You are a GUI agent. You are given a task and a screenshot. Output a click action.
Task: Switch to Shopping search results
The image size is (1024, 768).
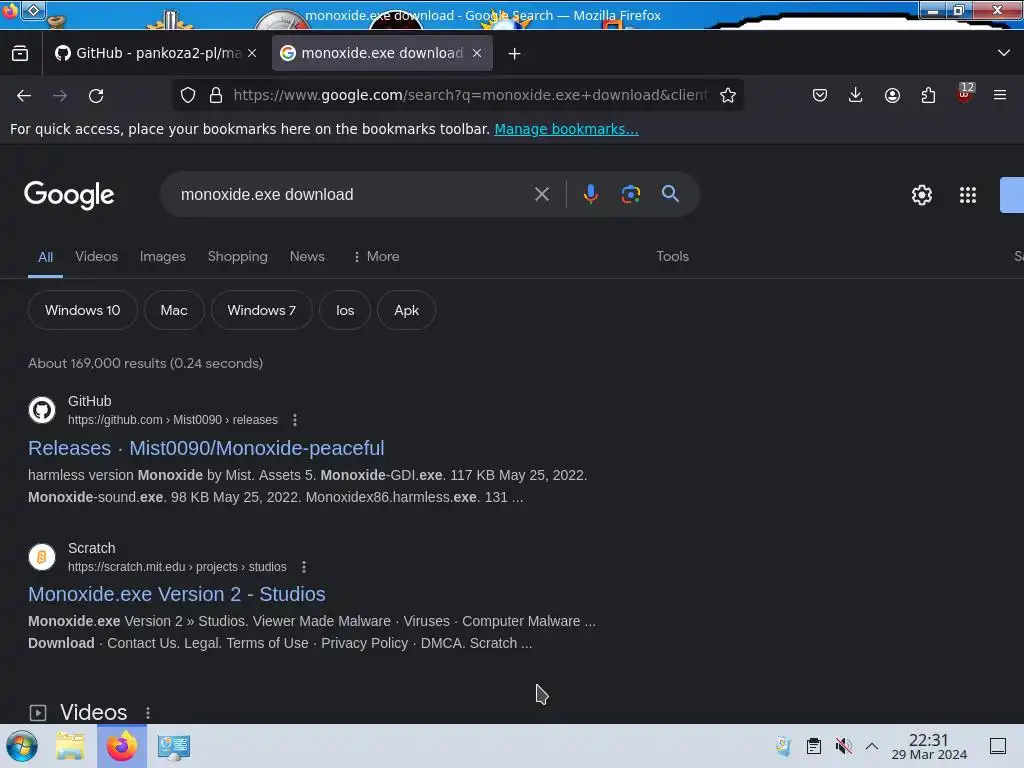(x=238, y=257)
